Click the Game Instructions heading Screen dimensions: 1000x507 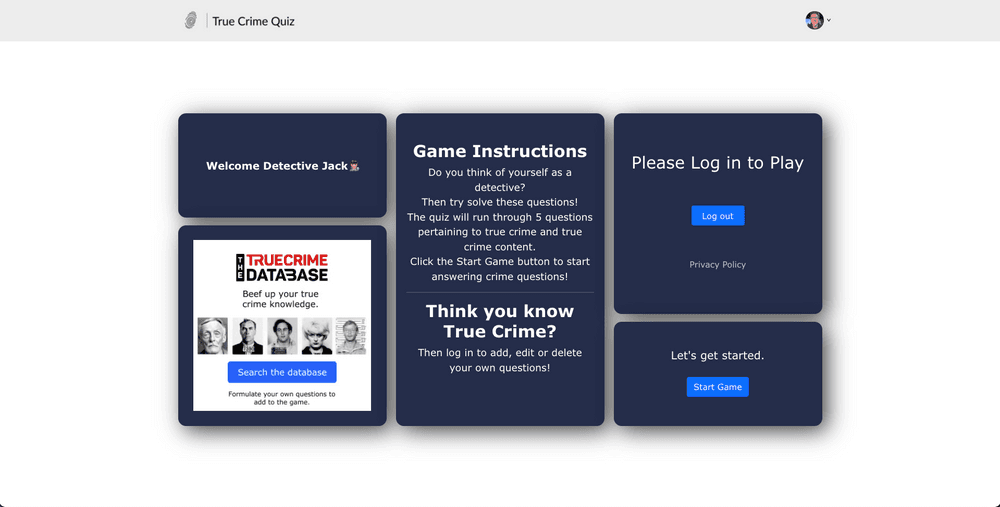(x=500, y=152)
